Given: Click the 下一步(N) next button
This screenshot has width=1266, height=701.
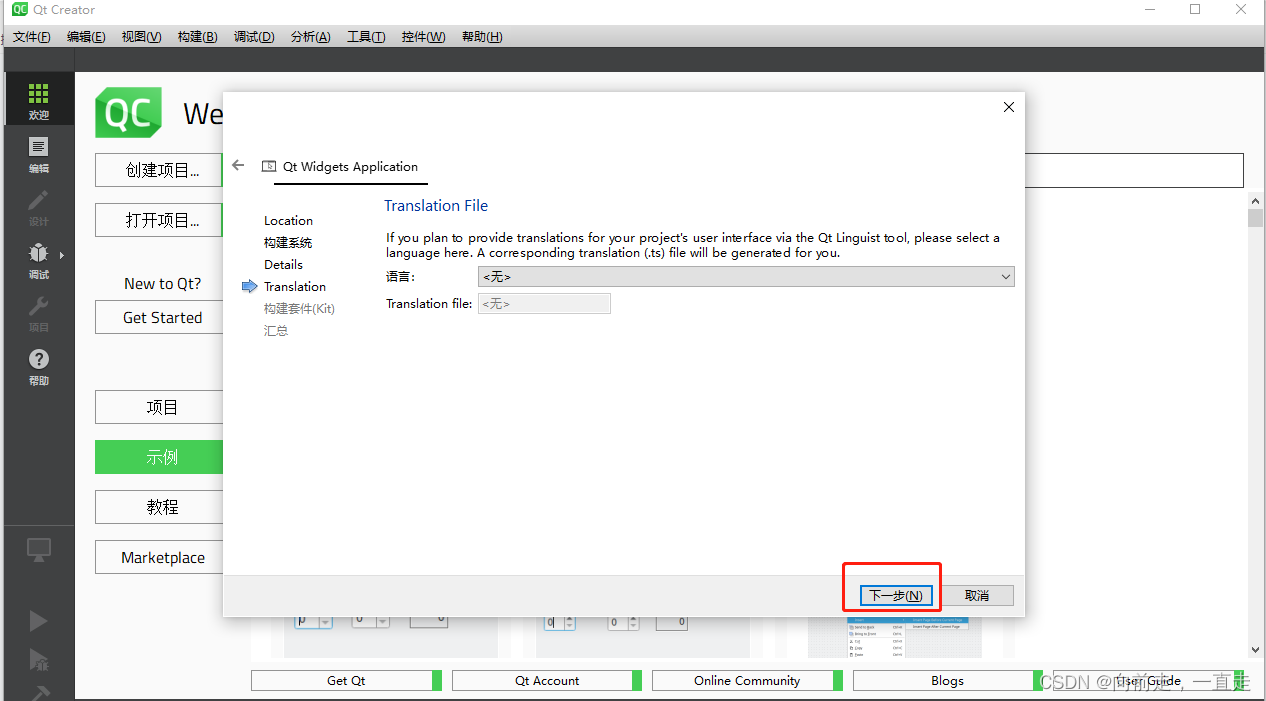Looking at the screenshot, I should 896,595.
